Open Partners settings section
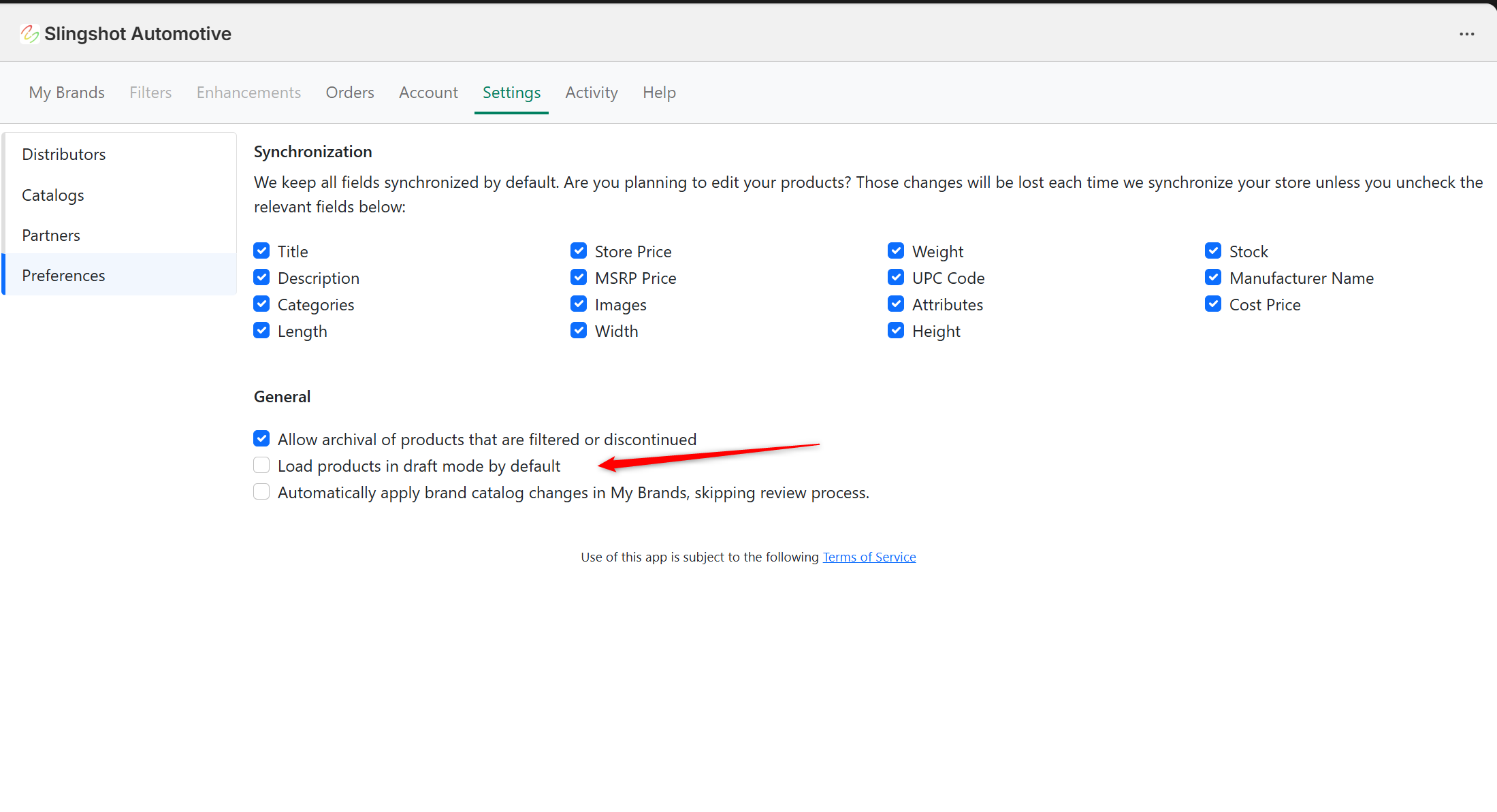This screenshot has height=812, width=1497. [51, 236]
